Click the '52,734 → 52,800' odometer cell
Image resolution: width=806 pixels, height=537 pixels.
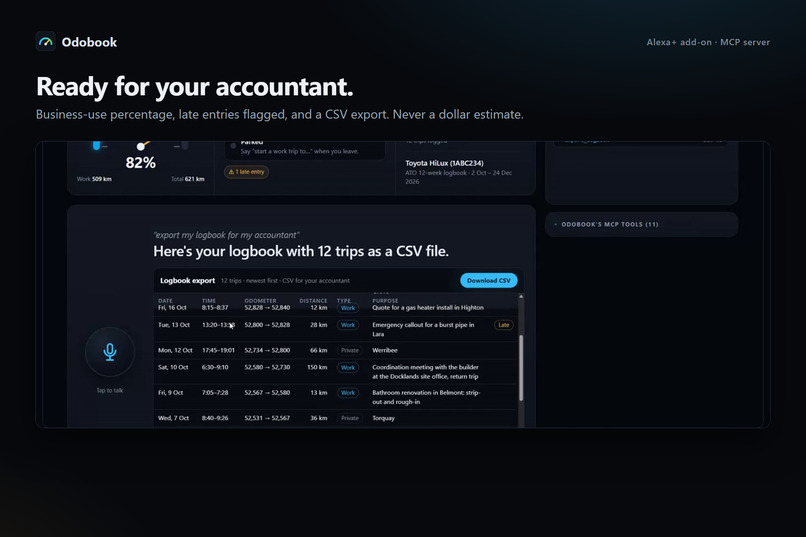[x=267, y=350]
